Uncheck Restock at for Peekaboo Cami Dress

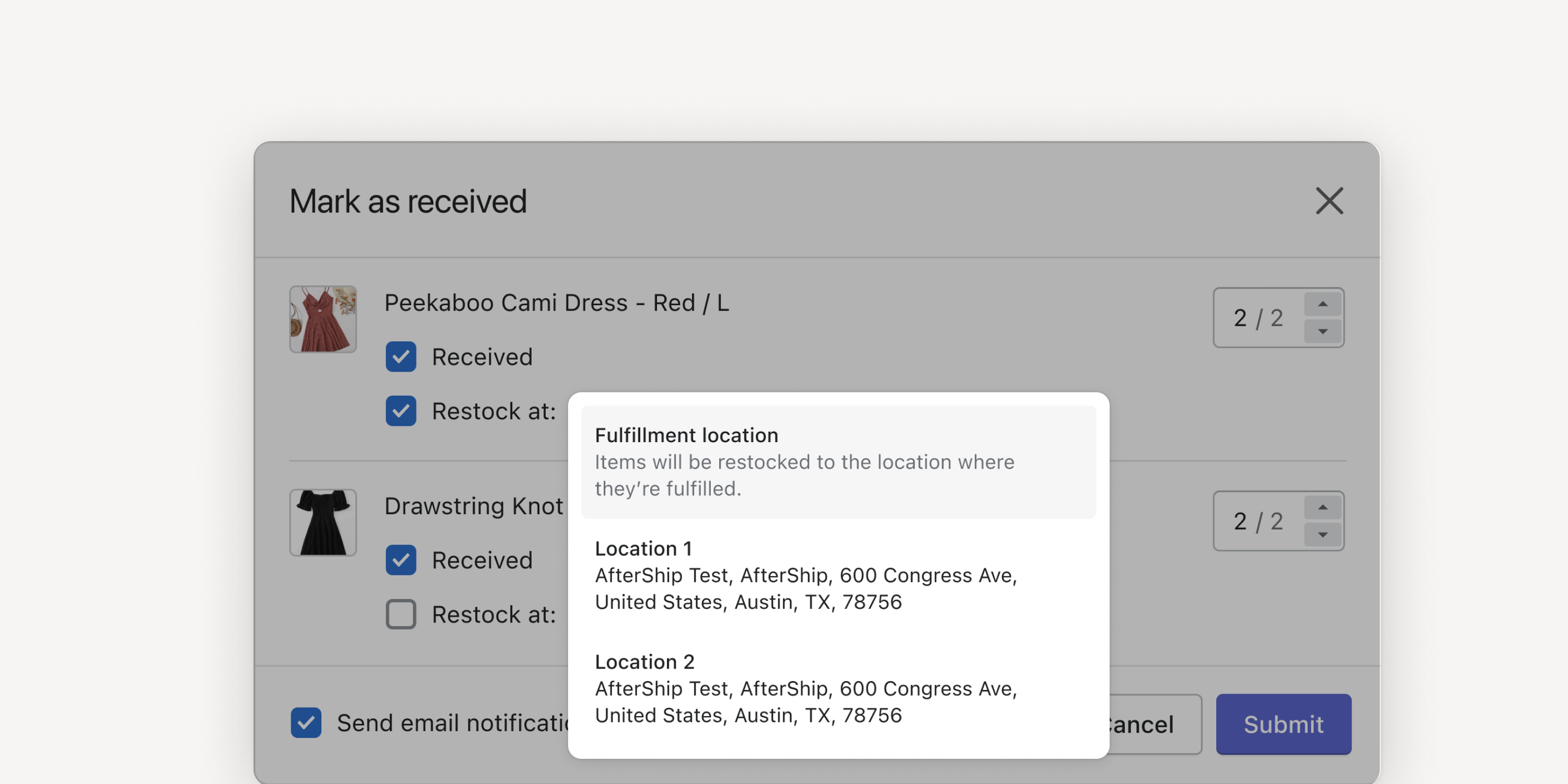400,411
